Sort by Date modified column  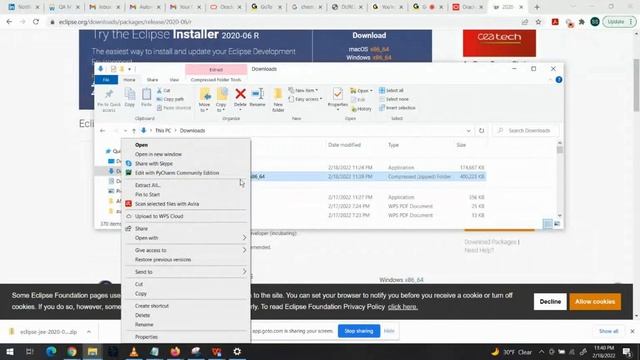(344, 145)
